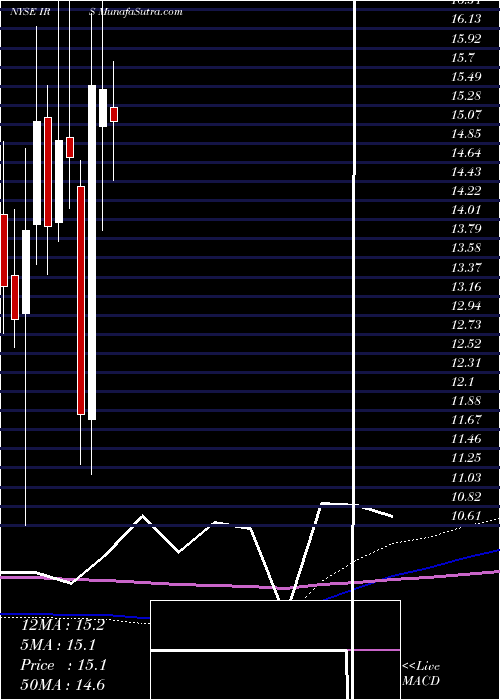Click the 12.31 price axis label
Image resolution: width=500 pixels, height=700 pixels.
pyautogui.click(x=466, y=362)
